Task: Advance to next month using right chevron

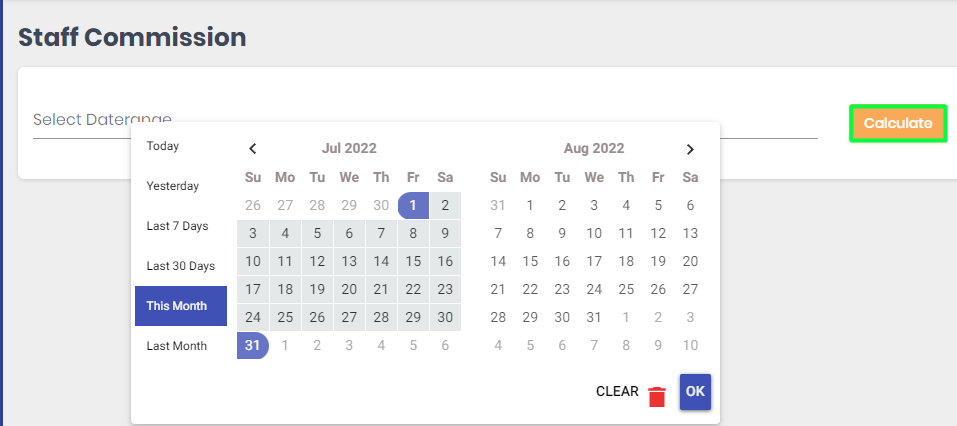Action: (690, 149)
